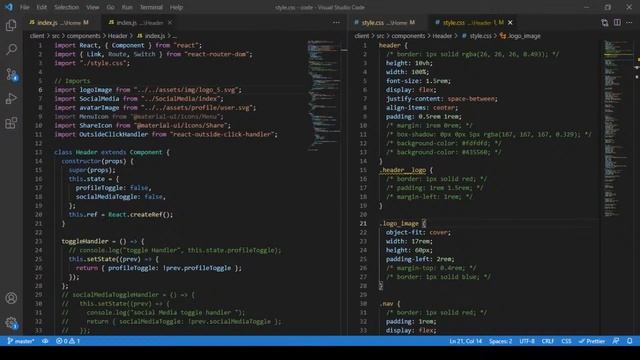
Task: Open the Manage gear icon
Action: coord(11,323)
